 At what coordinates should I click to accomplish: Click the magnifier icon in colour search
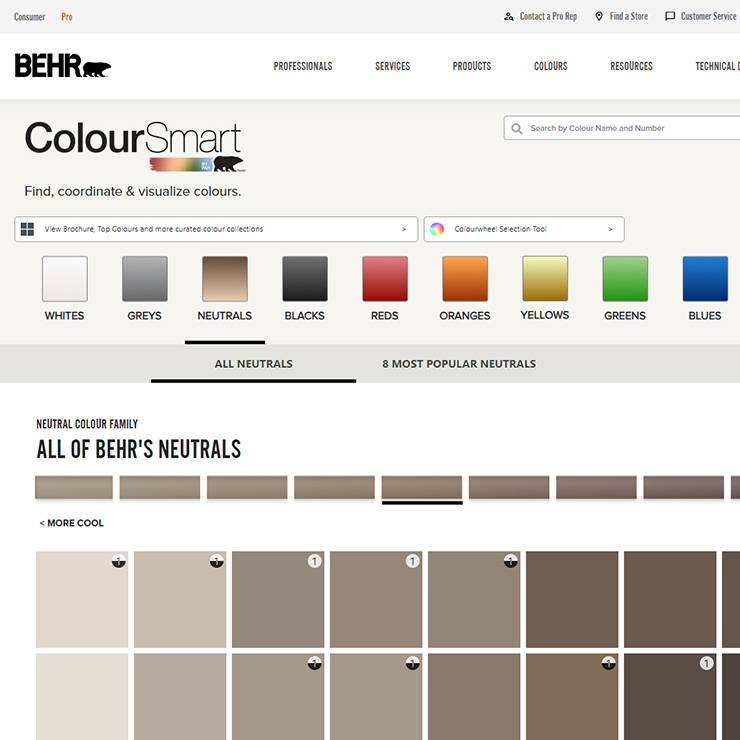(517, 128)
